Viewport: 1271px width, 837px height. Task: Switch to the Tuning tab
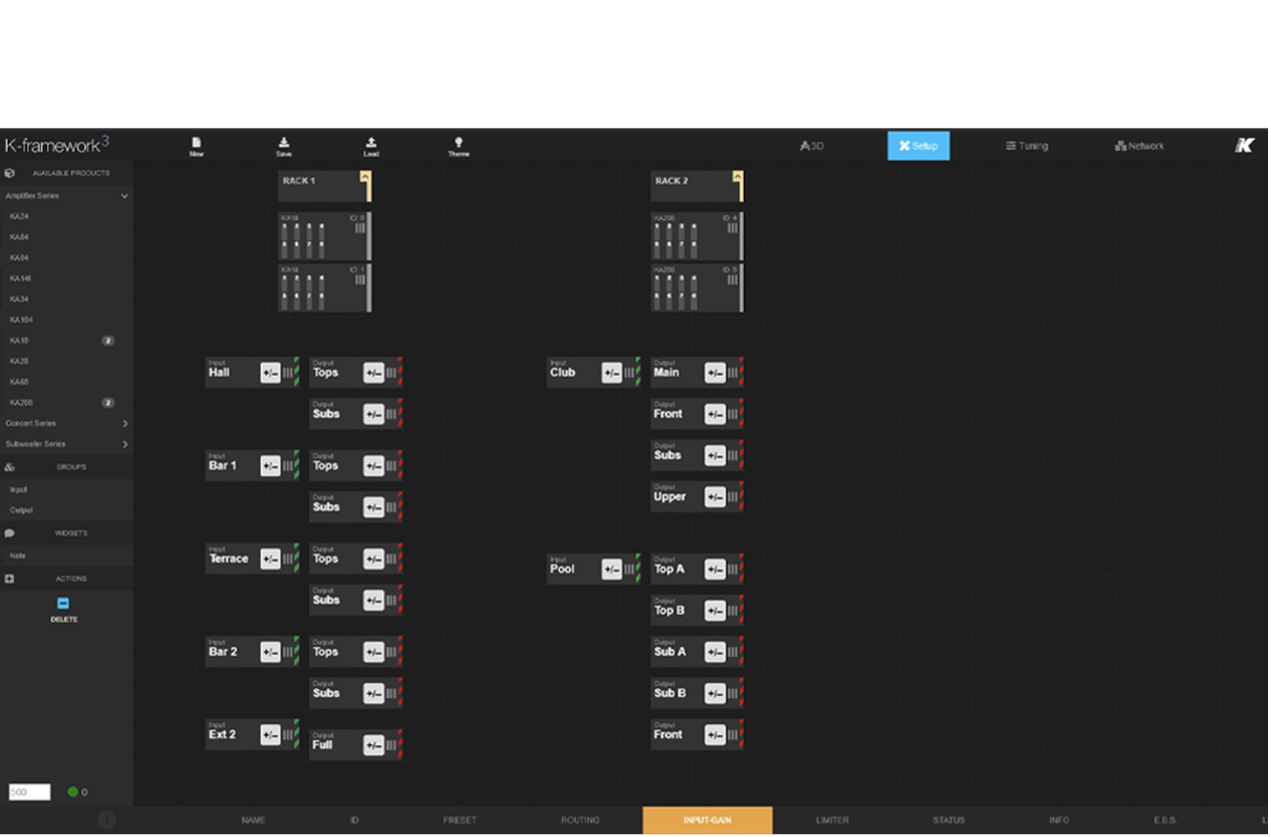pyautogui.click(x=1027, y=146)
